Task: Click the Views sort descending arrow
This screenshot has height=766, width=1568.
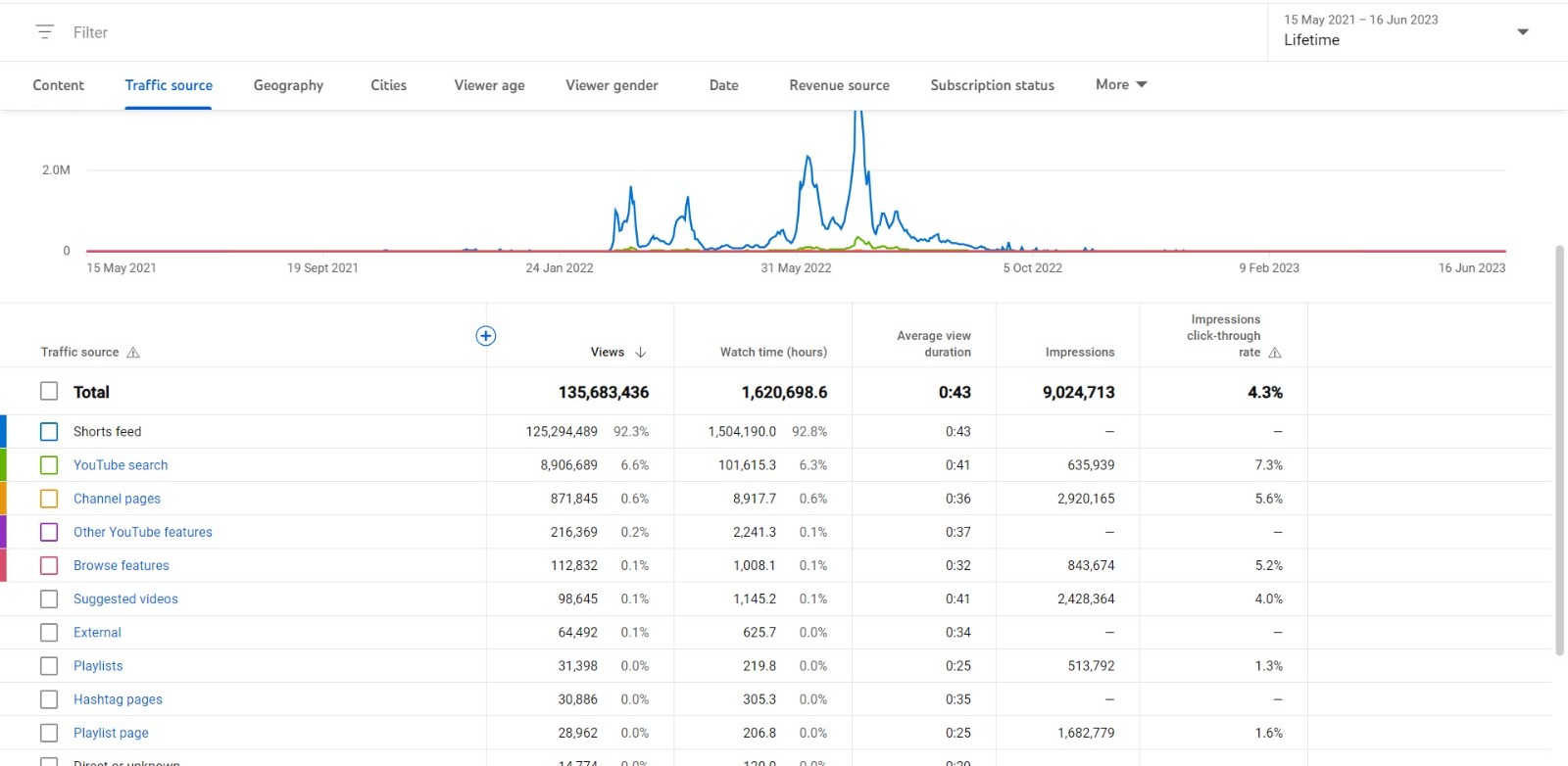Action: tap(641, 353)
